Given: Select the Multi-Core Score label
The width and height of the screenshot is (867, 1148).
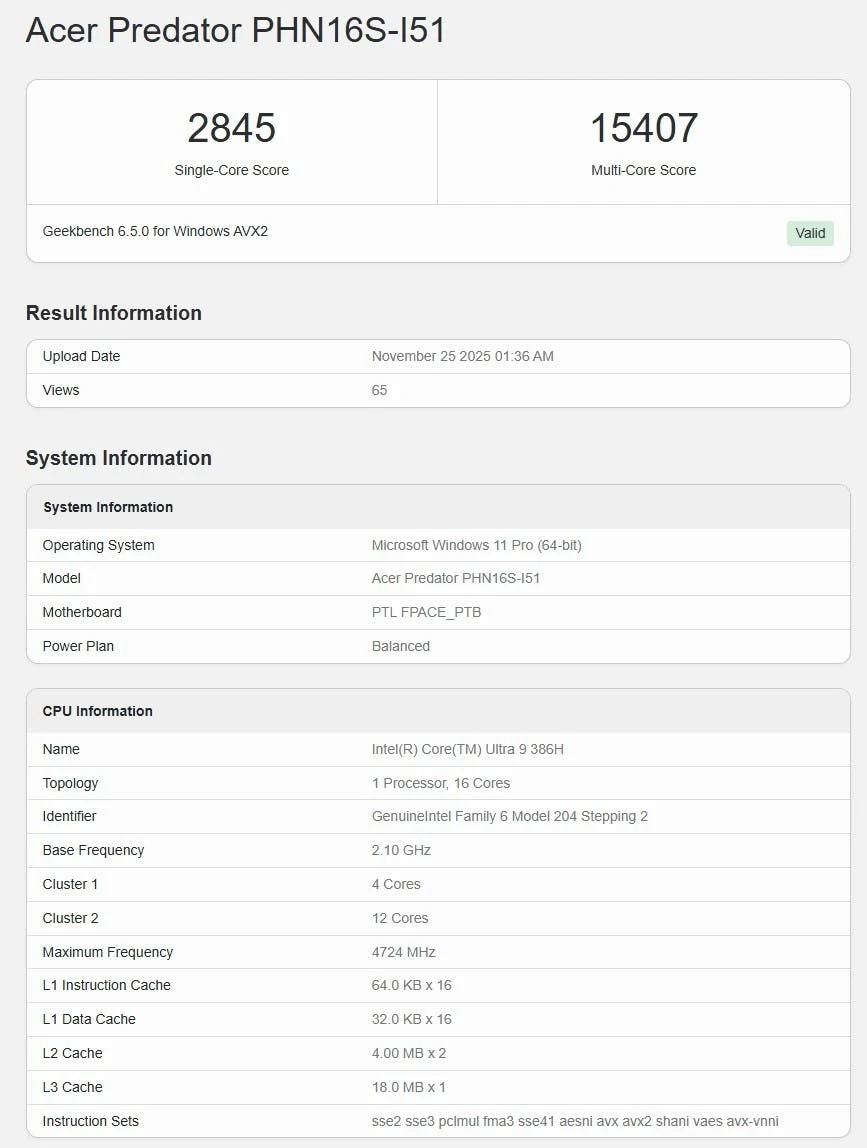Looking at the screenshot, I should point(643,170).
